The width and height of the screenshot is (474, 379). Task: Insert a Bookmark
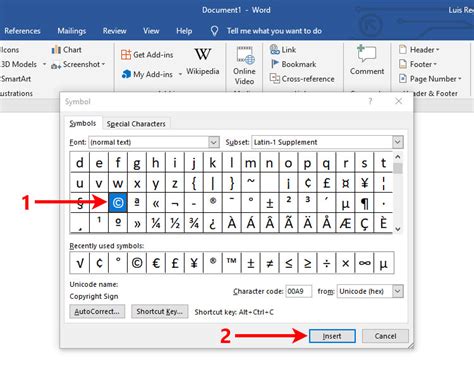[293, 64]
